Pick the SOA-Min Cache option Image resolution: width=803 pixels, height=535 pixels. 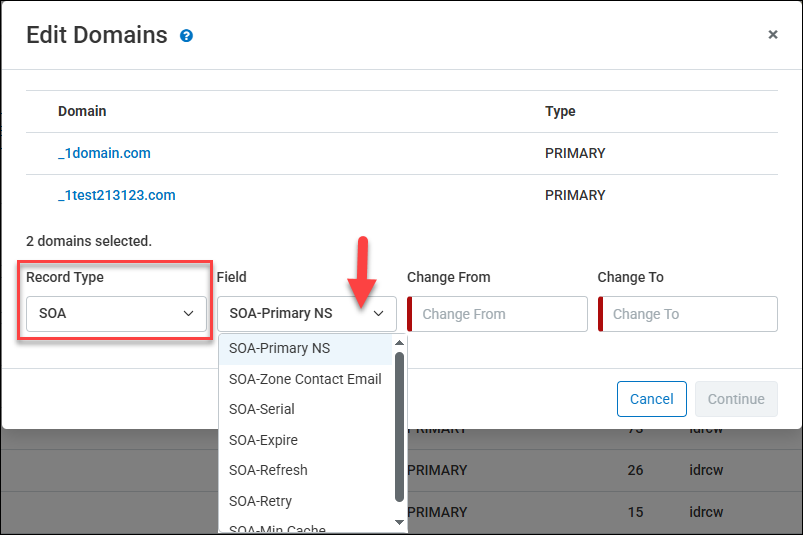[x=277, y=528]
